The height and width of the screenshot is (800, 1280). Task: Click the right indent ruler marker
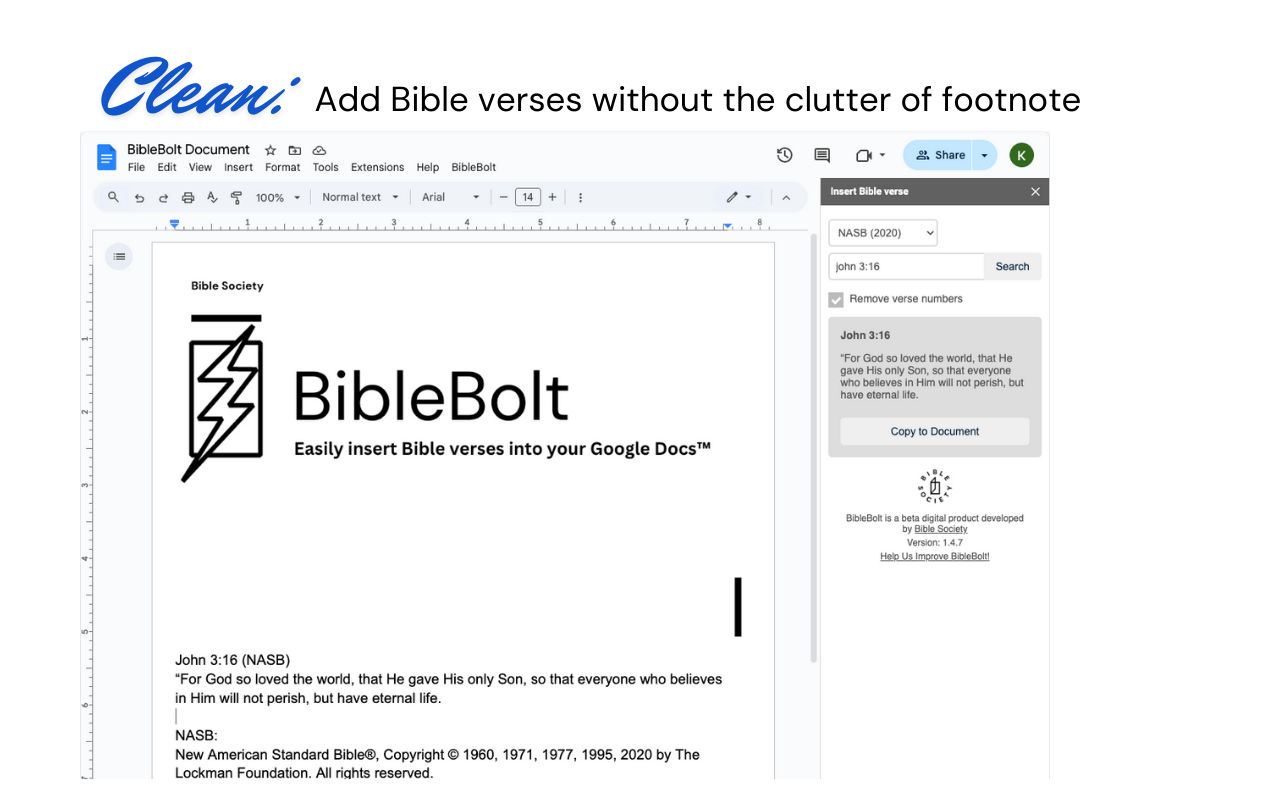click(x=727, y=226)
